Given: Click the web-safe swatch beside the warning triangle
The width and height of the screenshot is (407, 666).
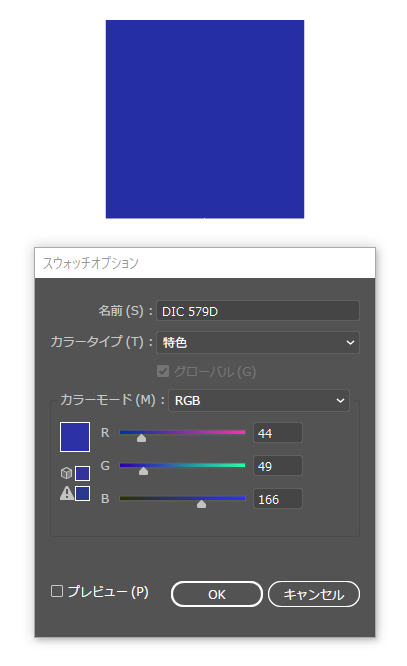Looking at the screenshot, I should pyautogui.click(x=82, y=494).
